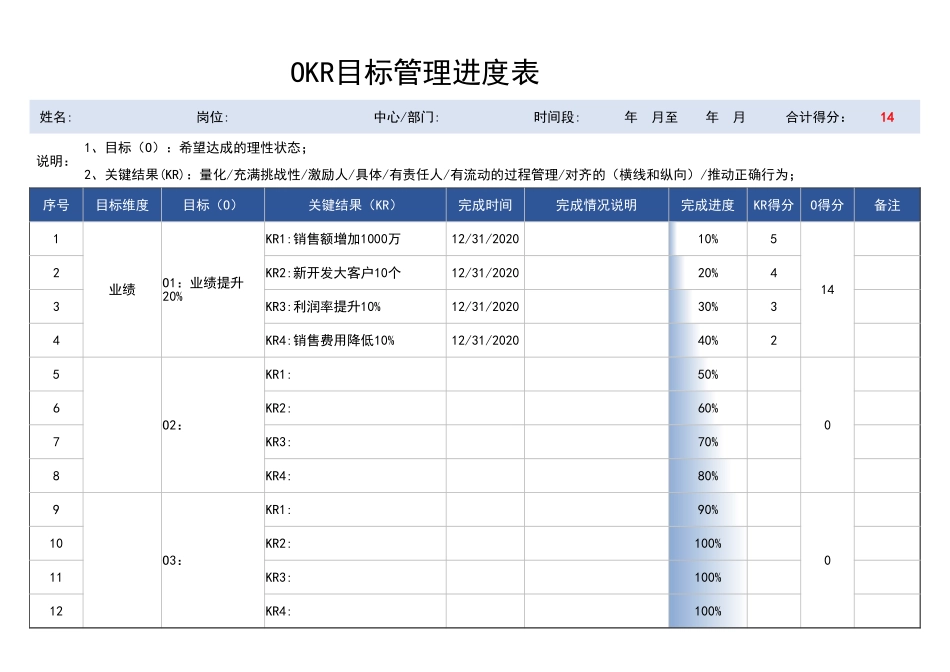Select KR1：销售额增加1000万 cell

click(352, 239)
